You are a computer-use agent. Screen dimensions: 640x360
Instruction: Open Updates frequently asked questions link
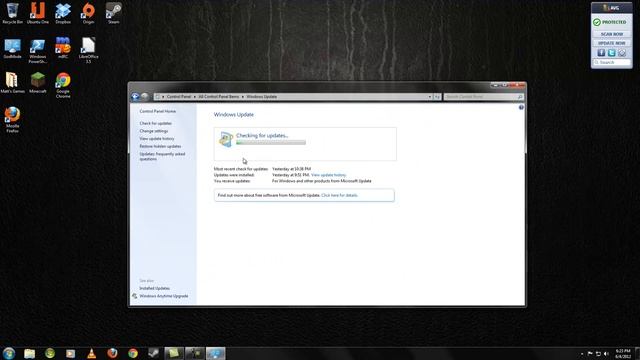point(162,156)
